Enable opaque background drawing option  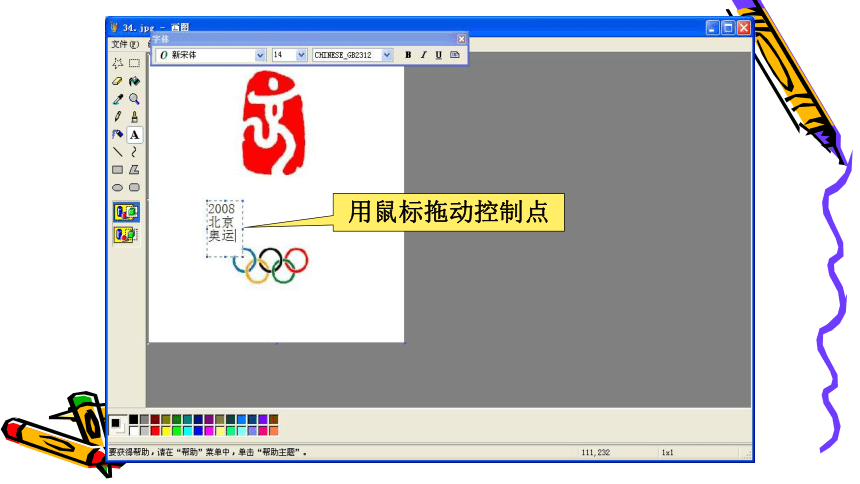pyautogui.click(x=126, y=212)
